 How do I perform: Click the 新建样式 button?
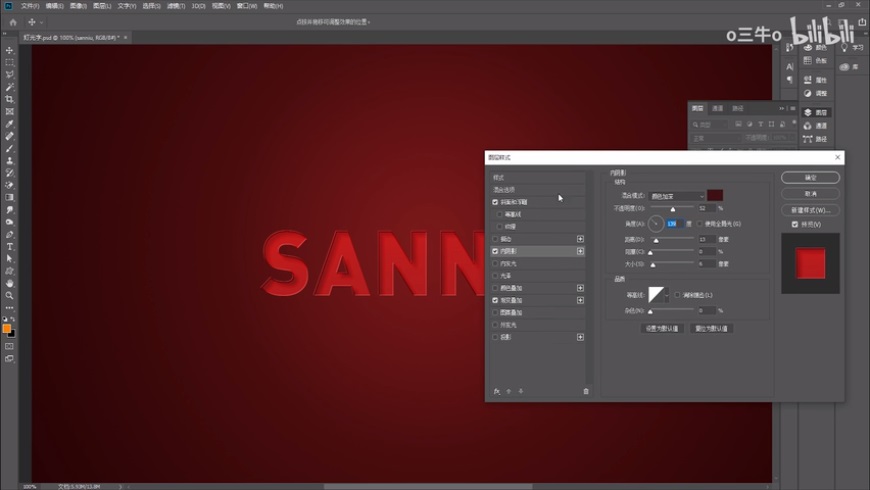(x=809, y=210)
